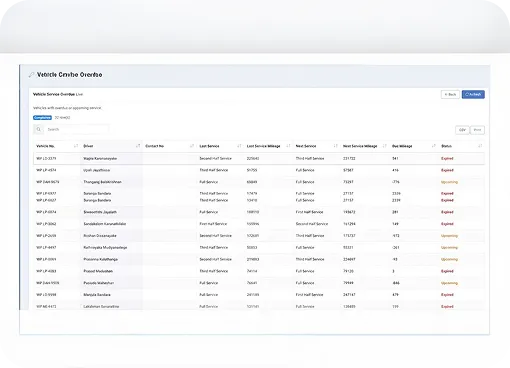Click the Vehicle No. column header
This screenshot has height=368, width=510.
[45, 146]
